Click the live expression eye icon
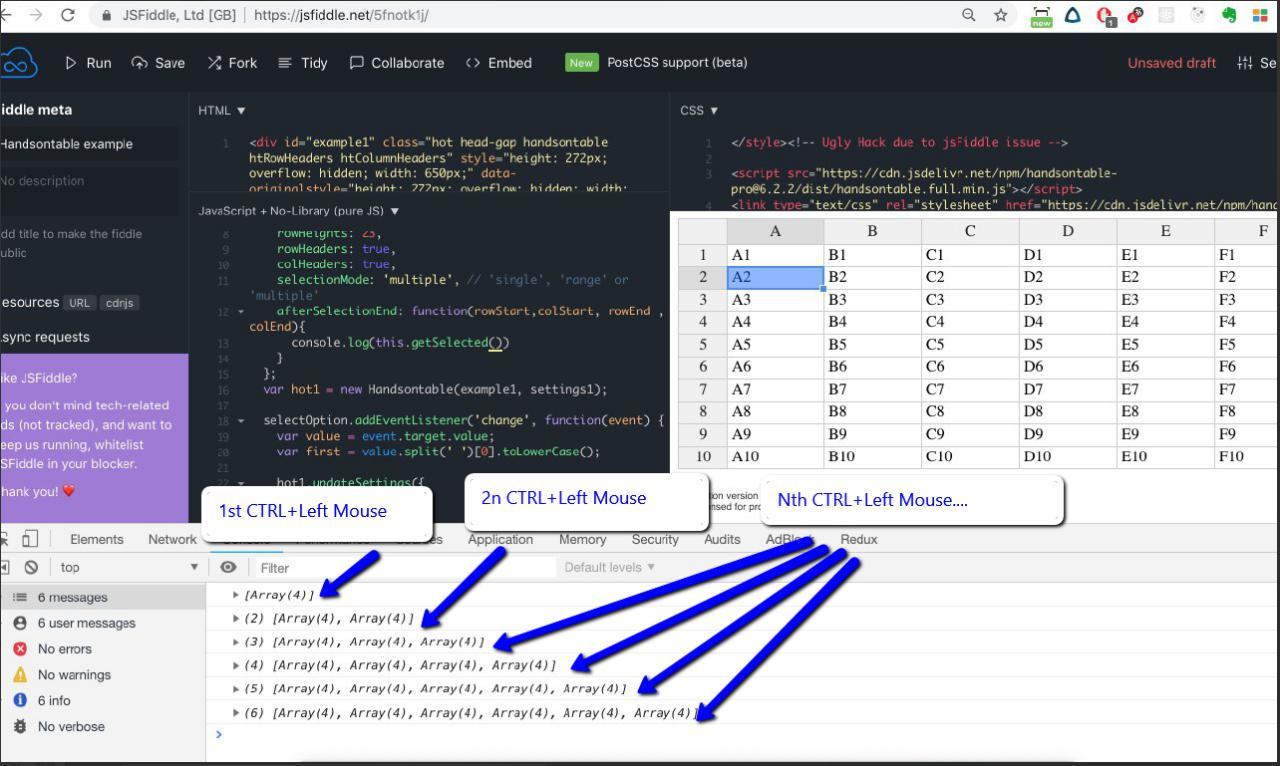This screenshot has width=1280, height=766. [x=228, y=567]
